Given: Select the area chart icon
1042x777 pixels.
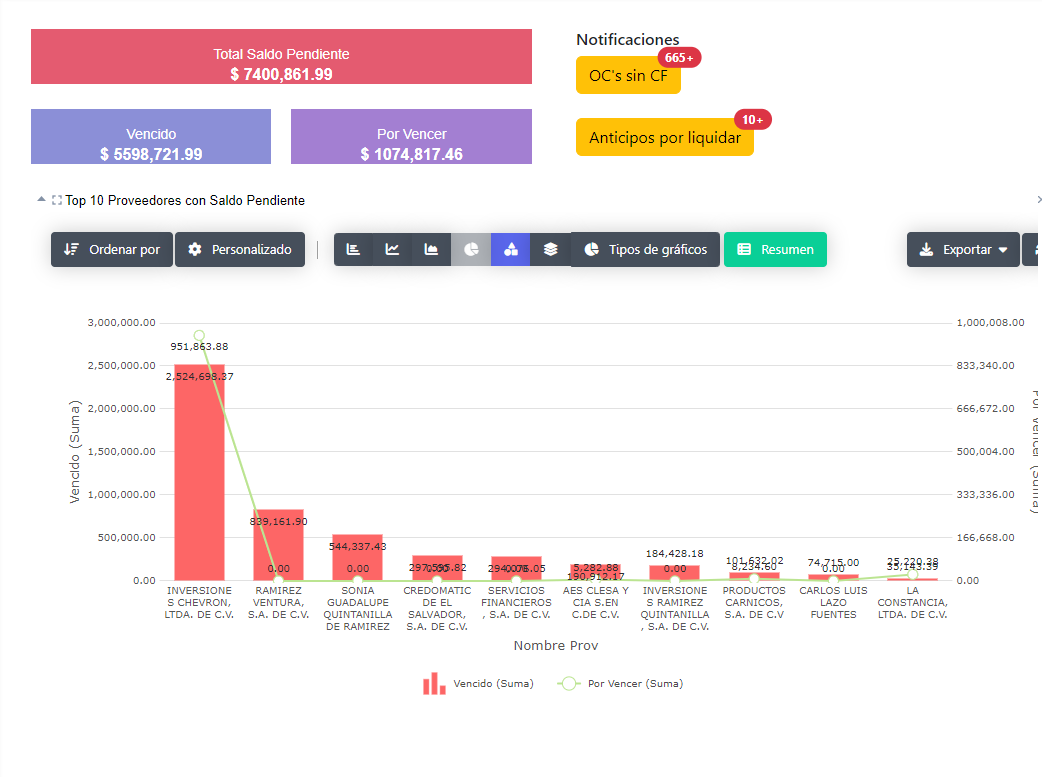Looking at the screenshot, I should click(431, 250).
